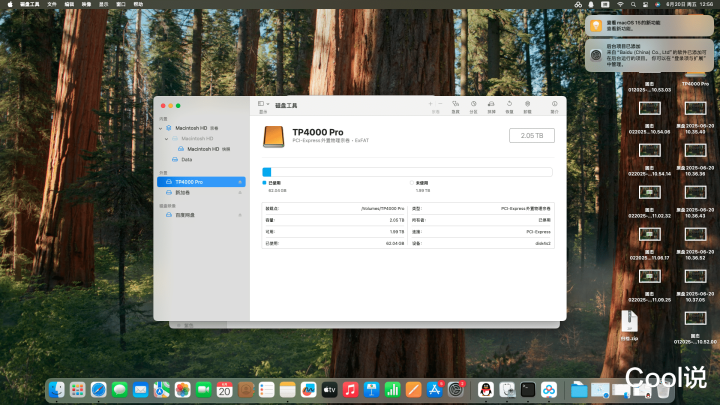Open System Settings from the Dock

(x=456, y=390)
